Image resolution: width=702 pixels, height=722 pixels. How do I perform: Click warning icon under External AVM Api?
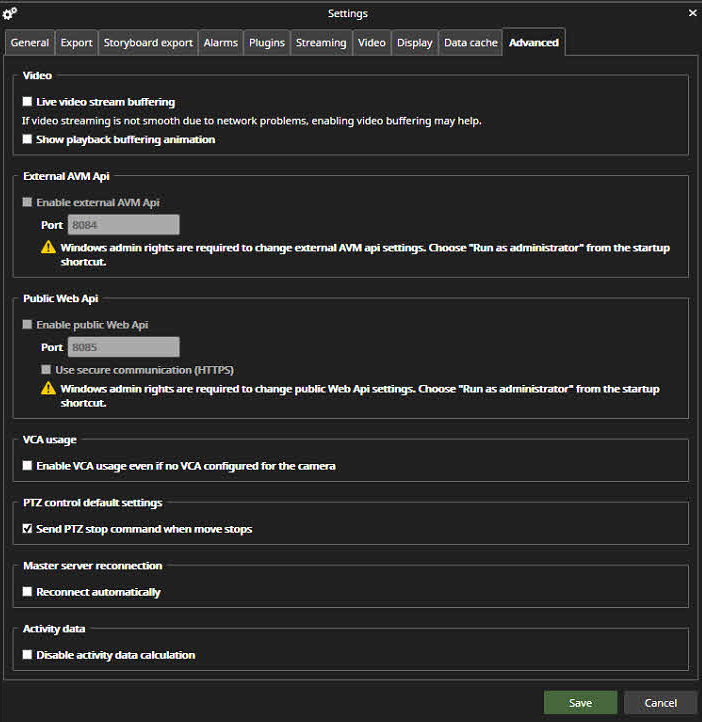coord(47,248)
